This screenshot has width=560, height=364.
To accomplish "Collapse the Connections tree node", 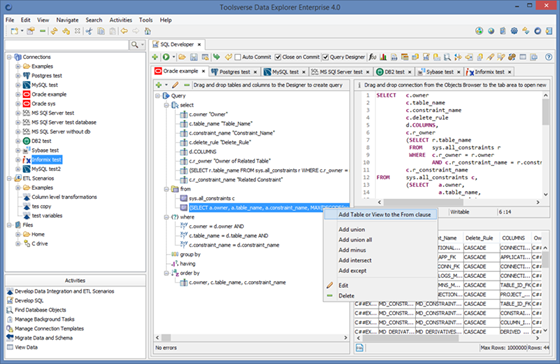I will [9, 57].
